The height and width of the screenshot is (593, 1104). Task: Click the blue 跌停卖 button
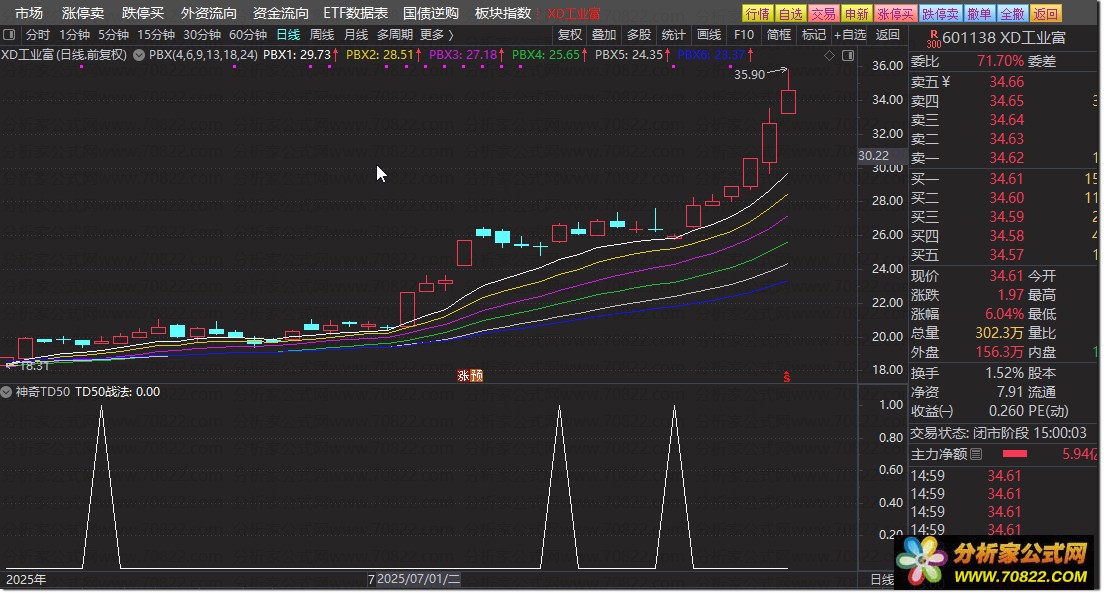click(x=940, y=13)
